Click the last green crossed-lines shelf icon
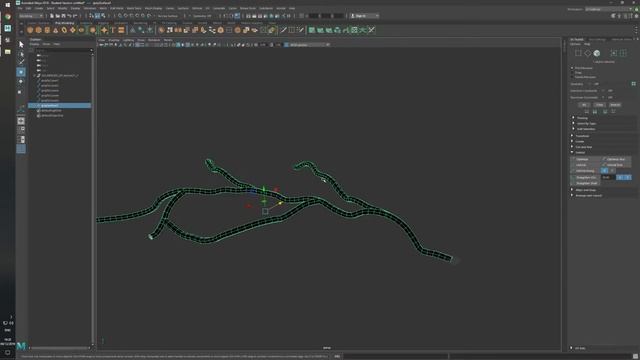640x360 pixels. pyautogui.click(x=371, y=30)
